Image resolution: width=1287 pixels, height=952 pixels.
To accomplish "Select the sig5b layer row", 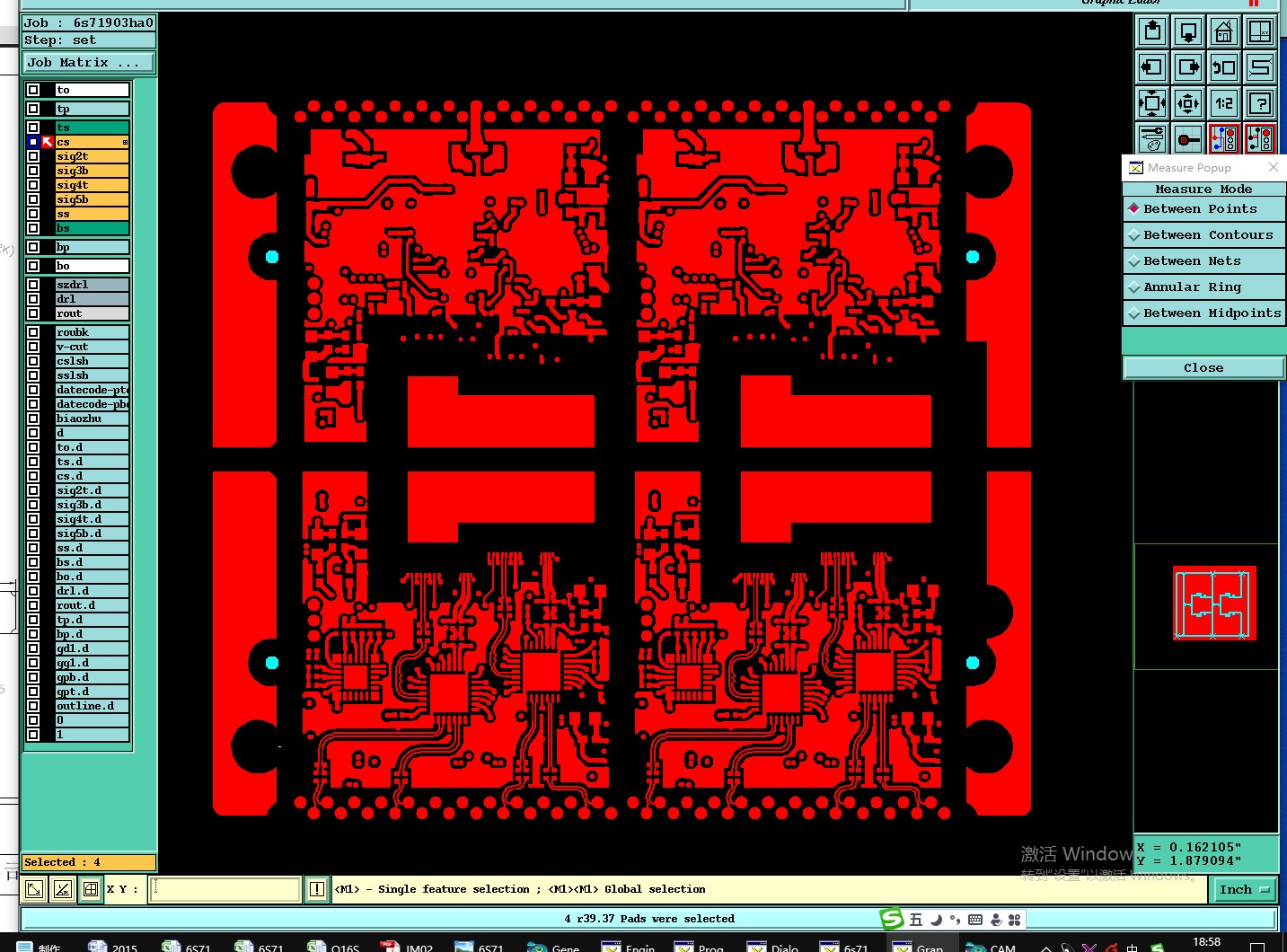I will pos(92,199).
